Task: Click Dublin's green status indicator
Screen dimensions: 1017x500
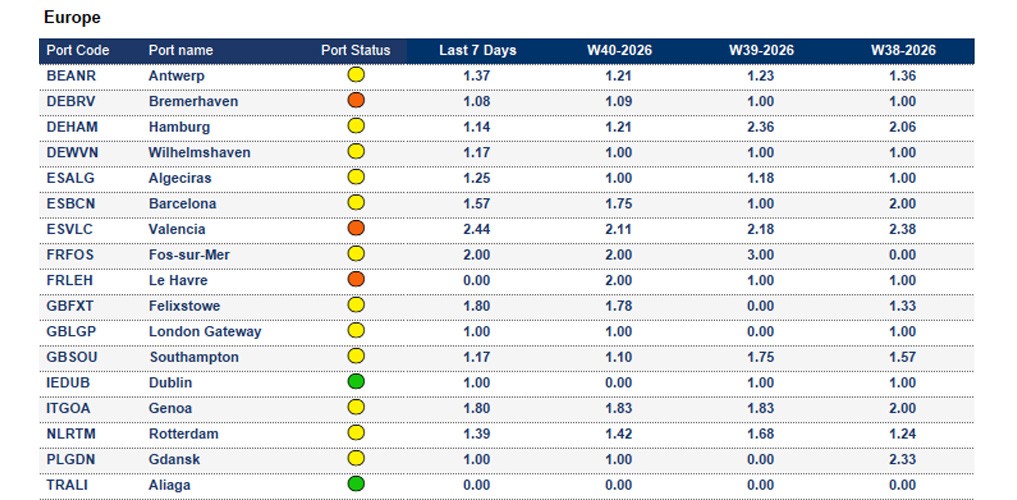Action: pyautogui.click(x=356, y=382)
